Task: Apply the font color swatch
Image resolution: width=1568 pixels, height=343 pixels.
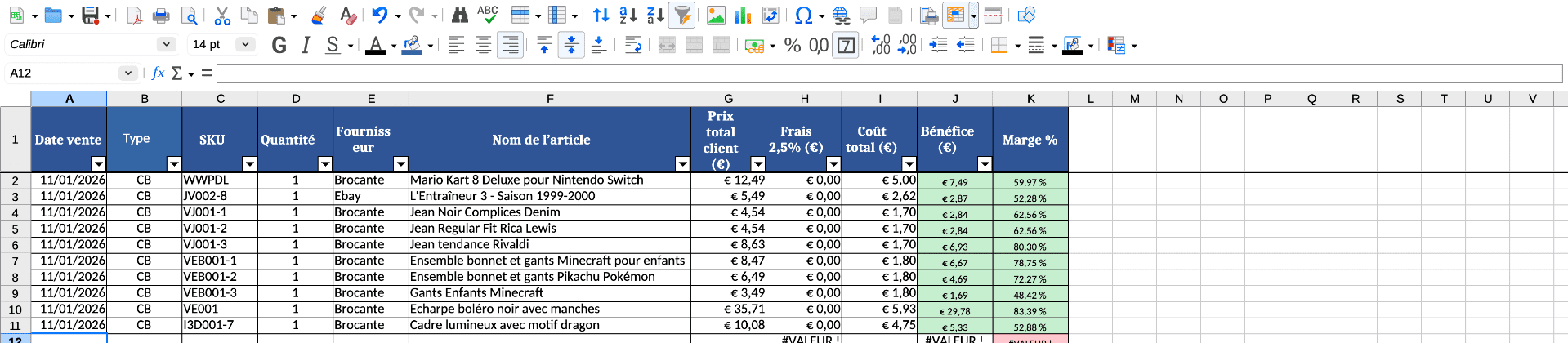Action: (375, 45)
